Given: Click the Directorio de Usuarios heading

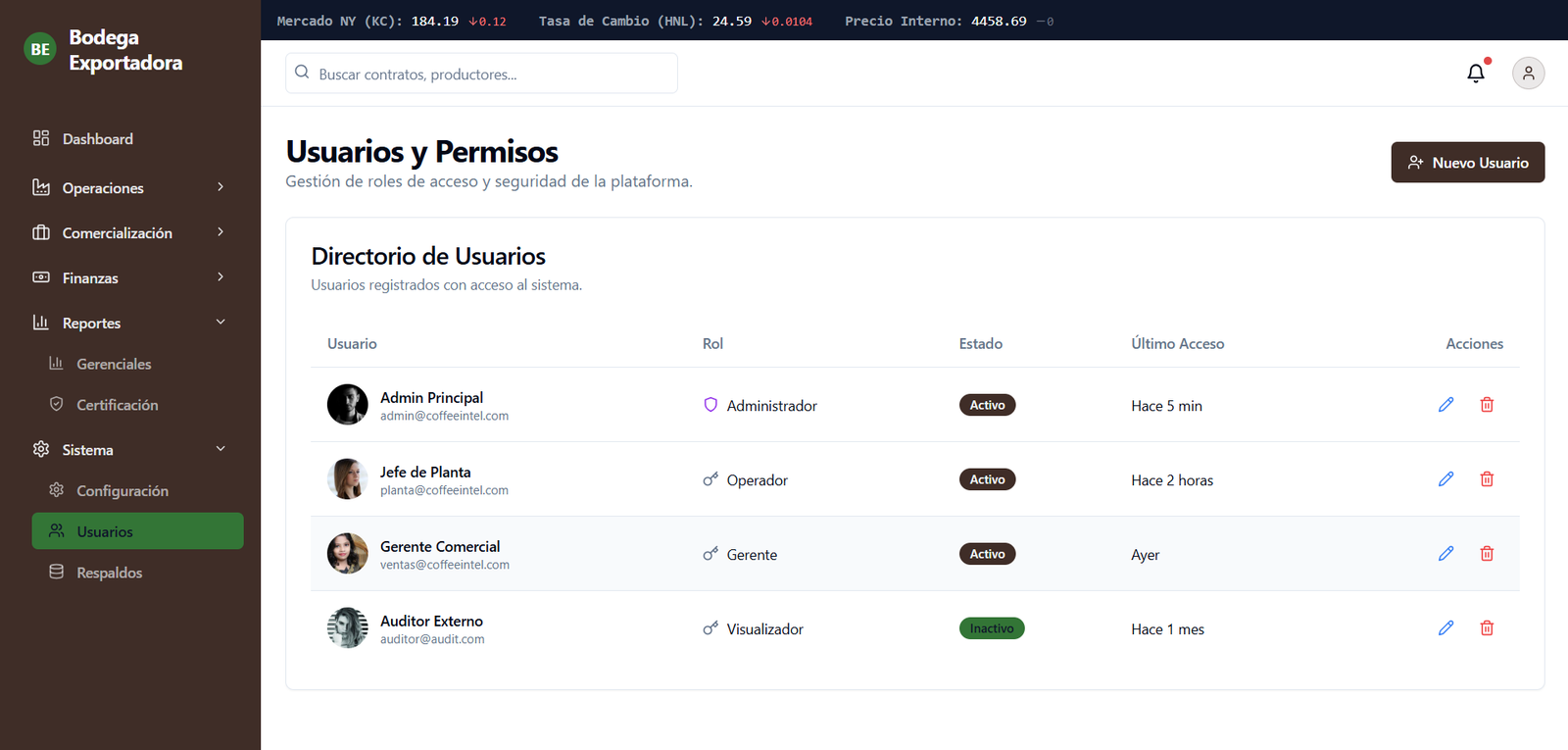Looking at the screenshot, I should click(x=428, y=256).
